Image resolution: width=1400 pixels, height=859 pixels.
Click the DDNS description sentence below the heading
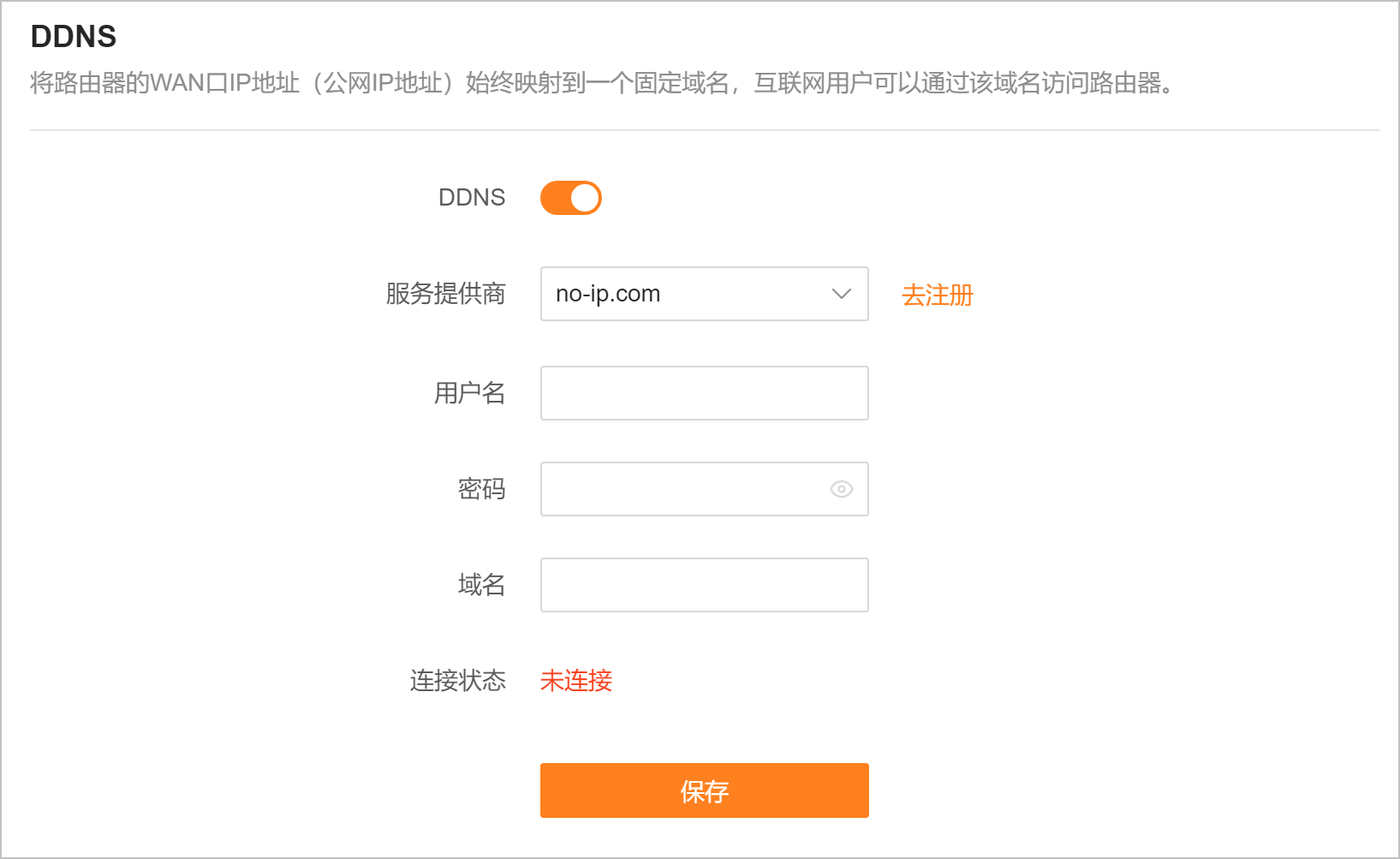[x=601, y=83]
